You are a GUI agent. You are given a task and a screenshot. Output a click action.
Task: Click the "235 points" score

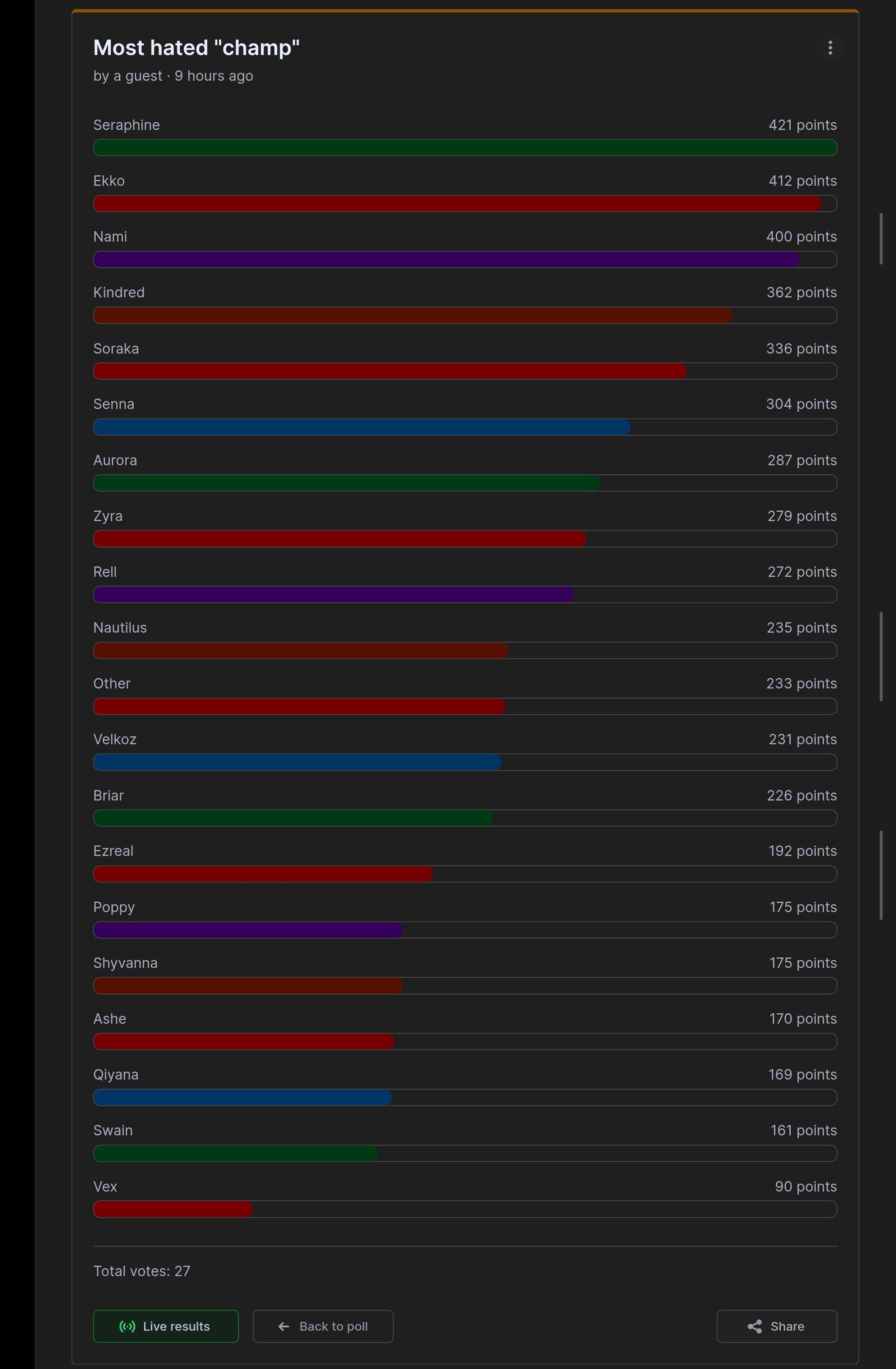pos(801,628)
